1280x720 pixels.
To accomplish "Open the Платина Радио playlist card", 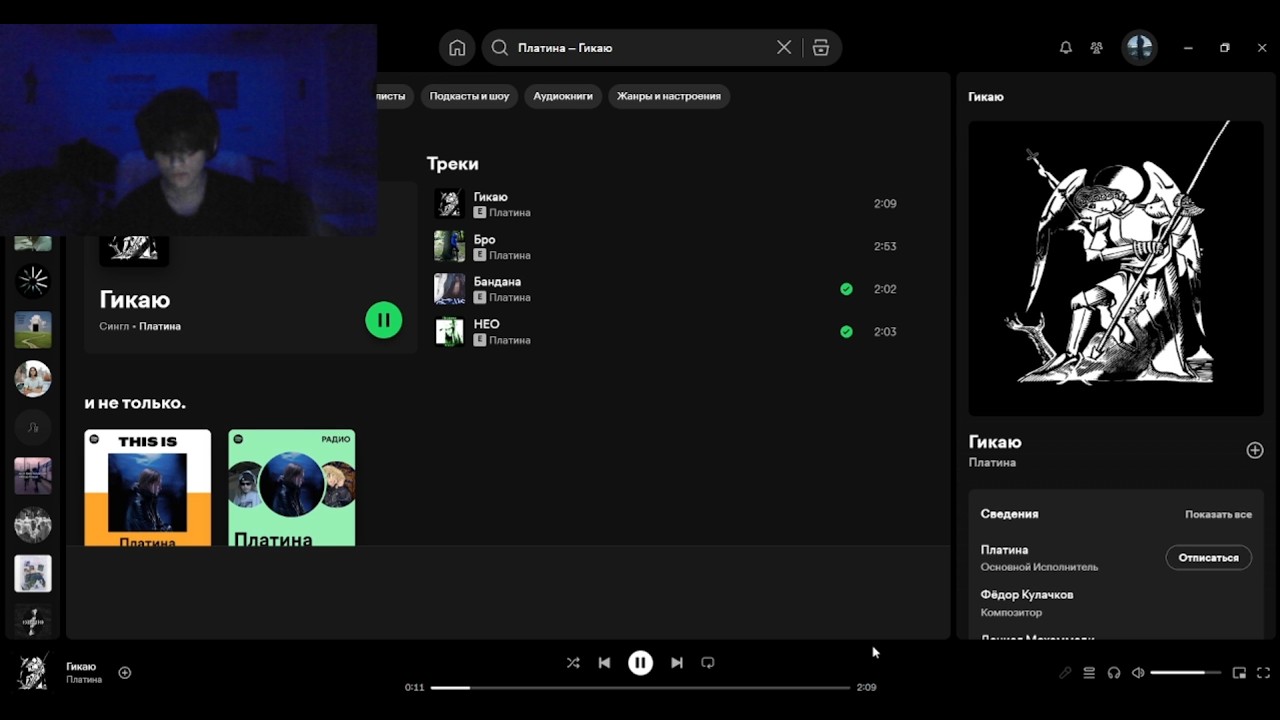I will [x=292, y=488].
